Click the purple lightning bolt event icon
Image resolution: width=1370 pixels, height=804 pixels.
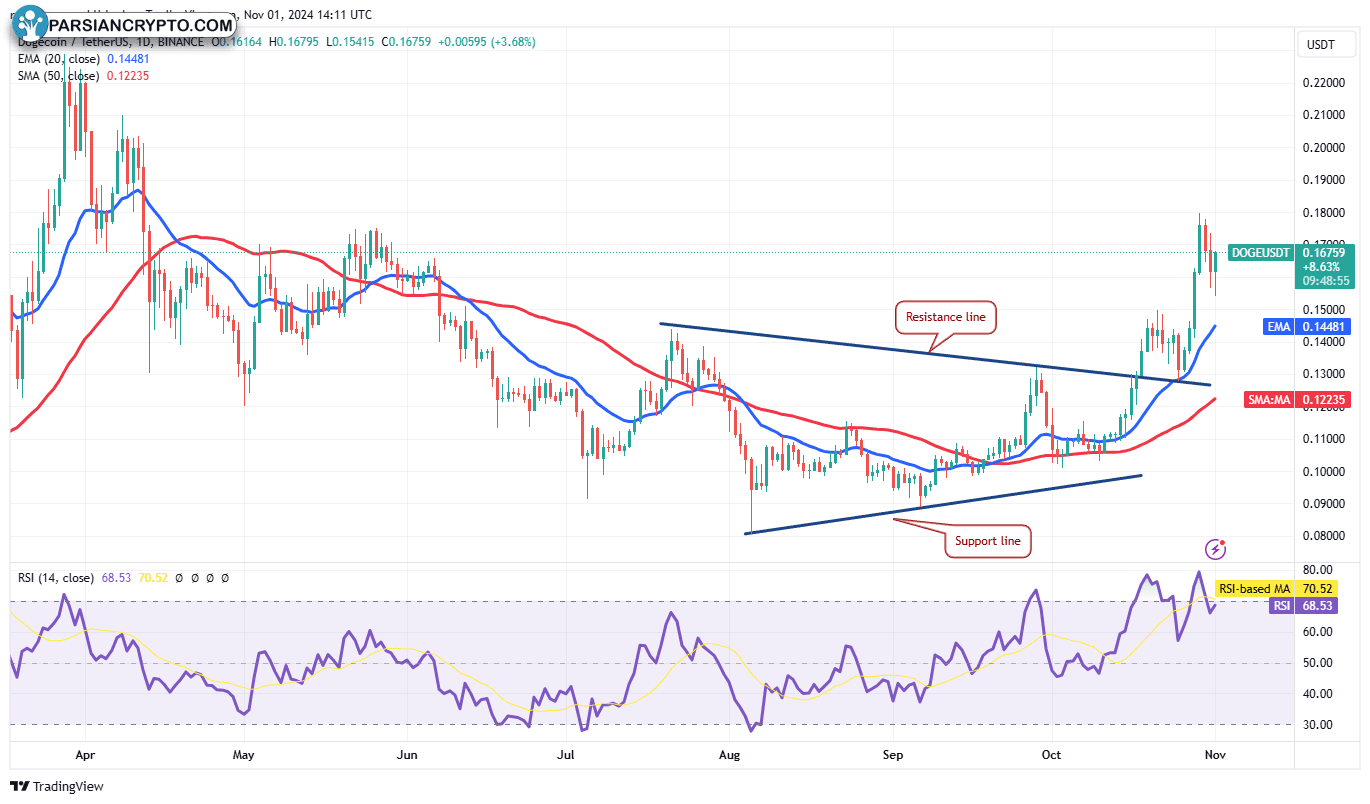coord(1216,548)
